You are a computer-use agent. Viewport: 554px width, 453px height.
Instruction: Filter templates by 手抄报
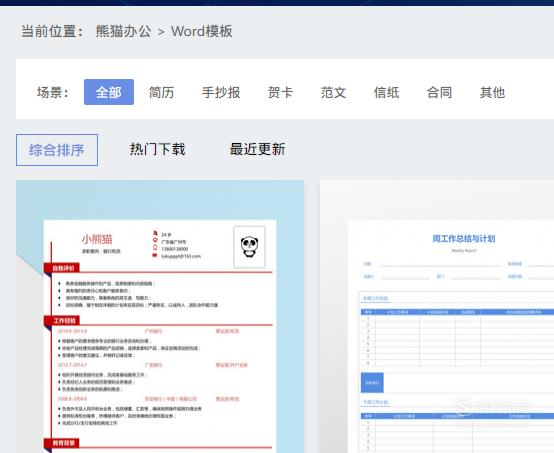coord(221,93)
